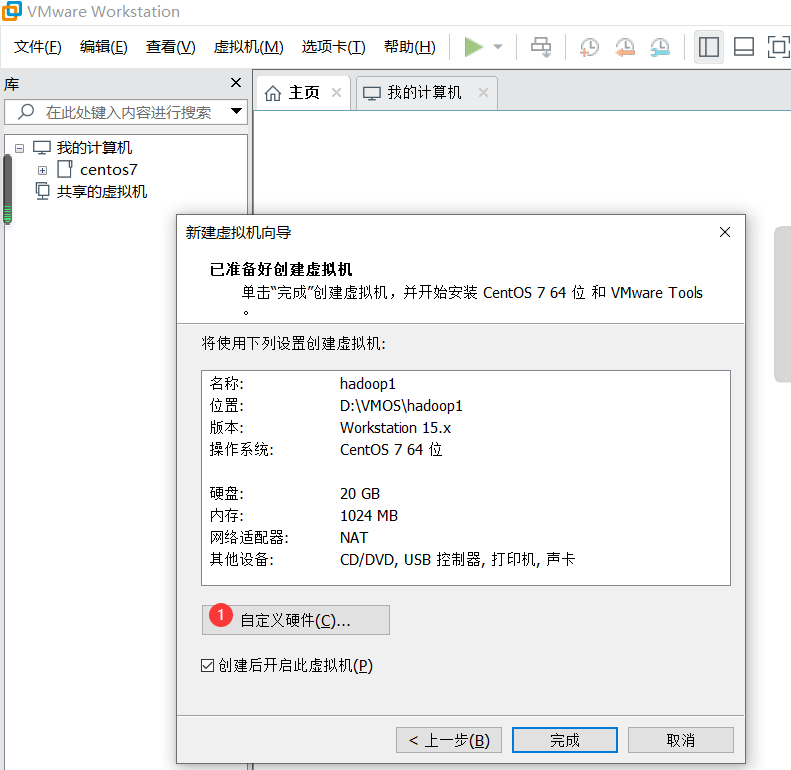
Task: Click the monitor icon on 我的计算机 tab
Action: 372,93
